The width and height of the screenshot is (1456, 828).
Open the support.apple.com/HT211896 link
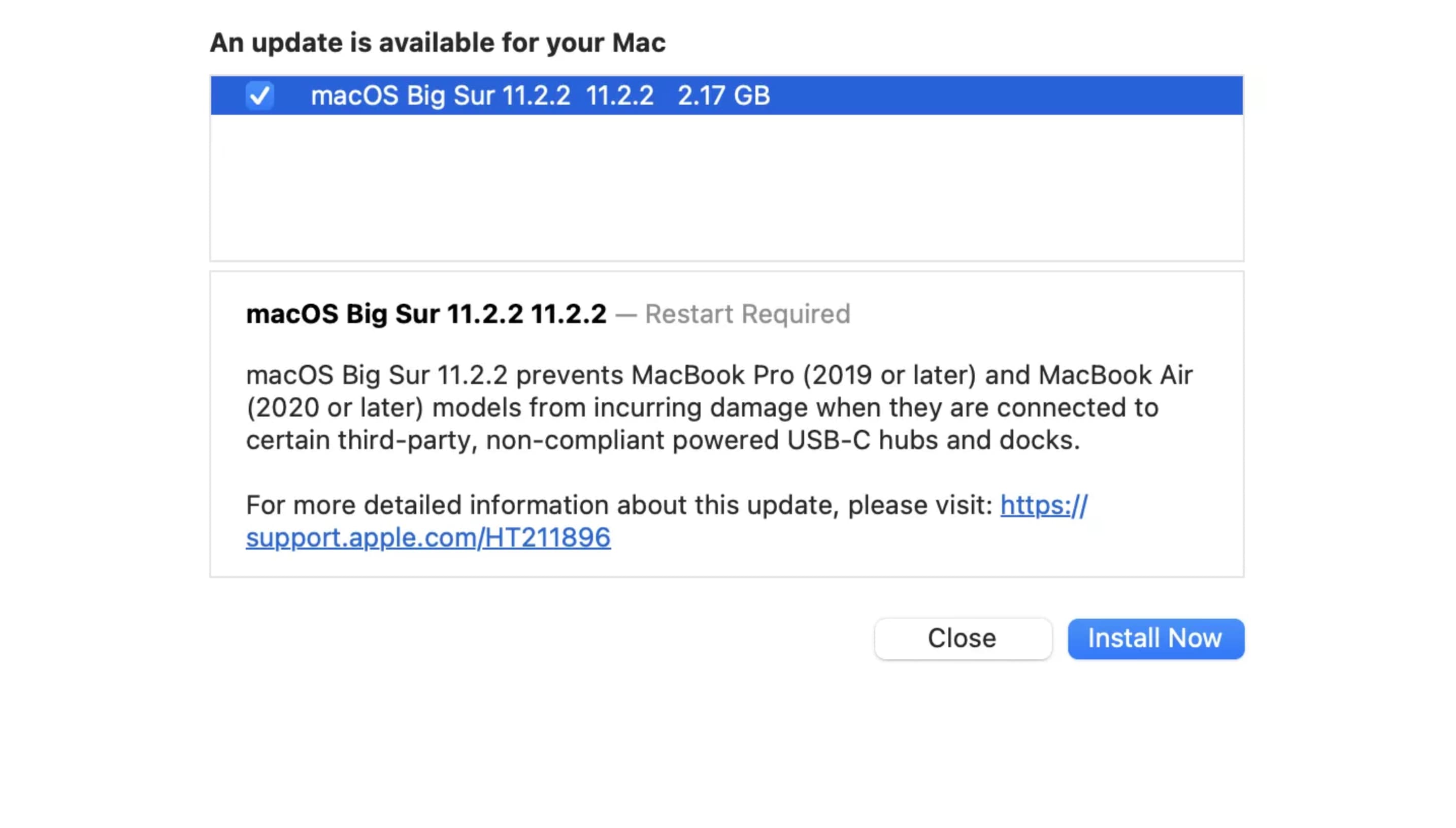[x=428, y=537]
